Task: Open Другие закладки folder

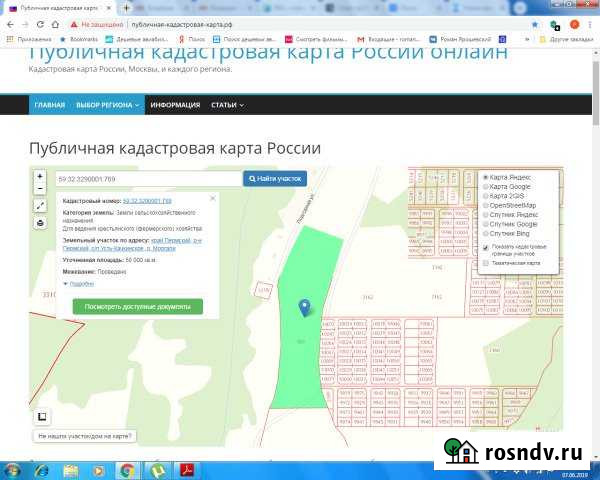Action: (x=567, y=39)
